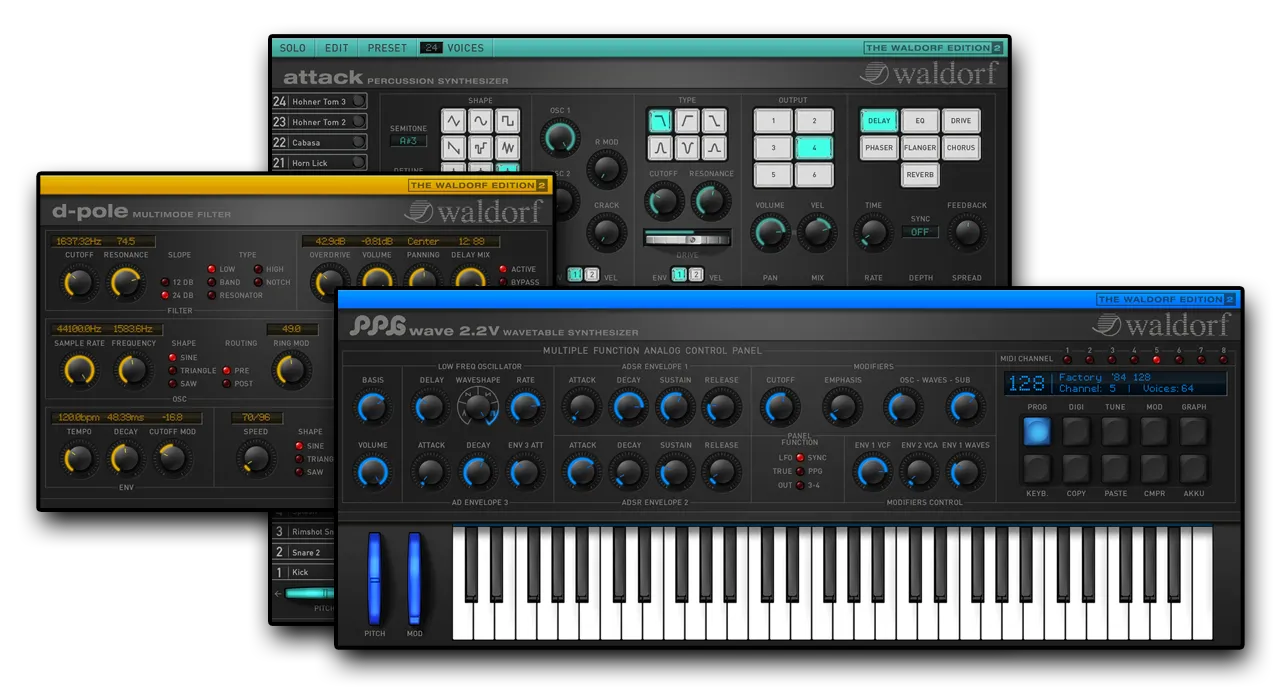
Task: Select the DELAY effect button in Attack
Action: pos(879,121)
